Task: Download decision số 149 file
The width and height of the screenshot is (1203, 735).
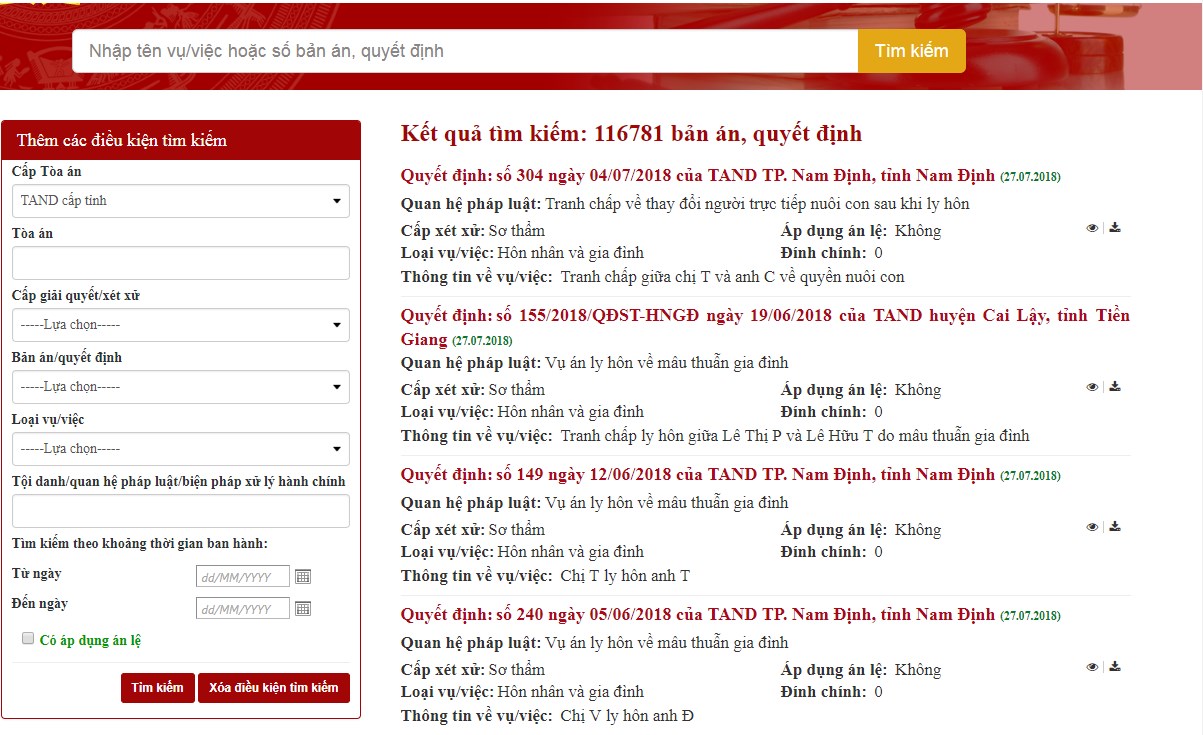Action: tap(1115, 527)
